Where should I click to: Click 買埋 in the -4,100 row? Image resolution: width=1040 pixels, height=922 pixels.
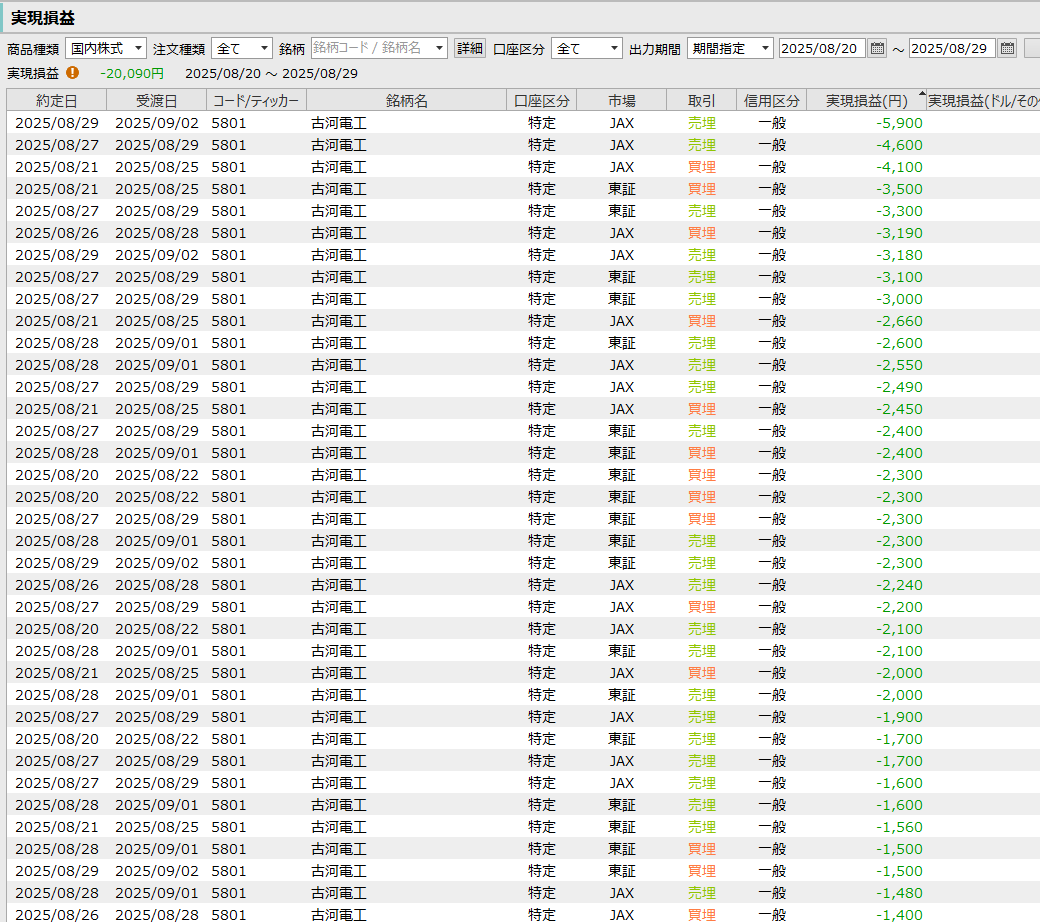(x=702, y=167)
